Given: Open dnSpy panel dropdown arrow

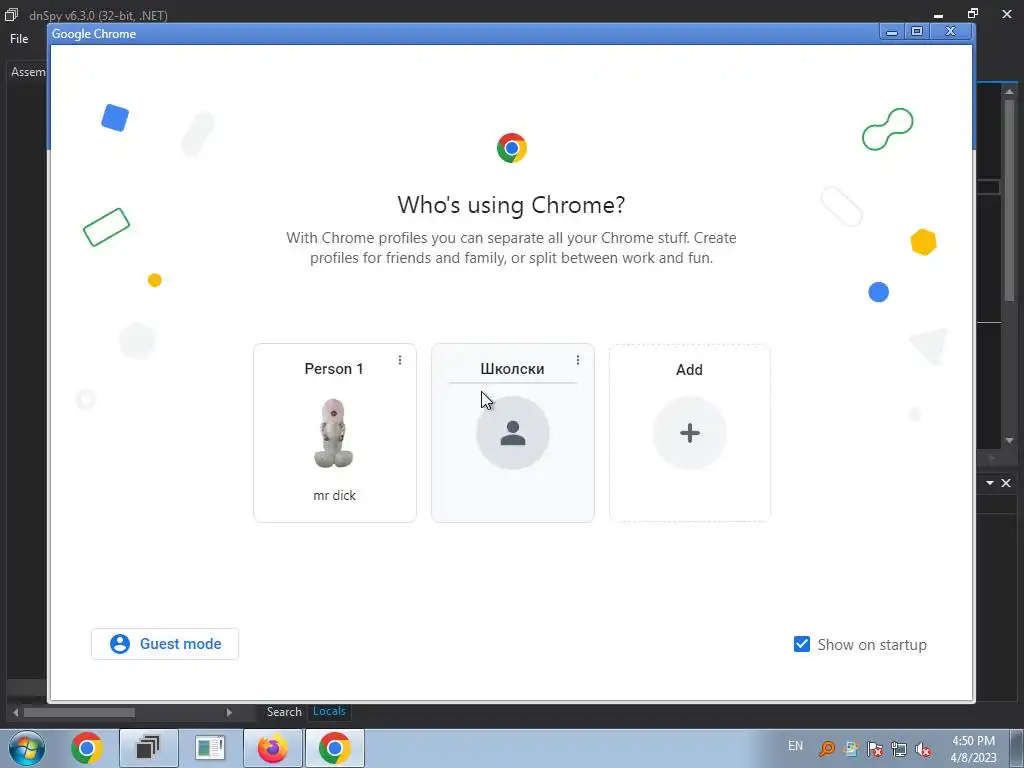Looking at the screenshot, I should click(x=990, y=483).
